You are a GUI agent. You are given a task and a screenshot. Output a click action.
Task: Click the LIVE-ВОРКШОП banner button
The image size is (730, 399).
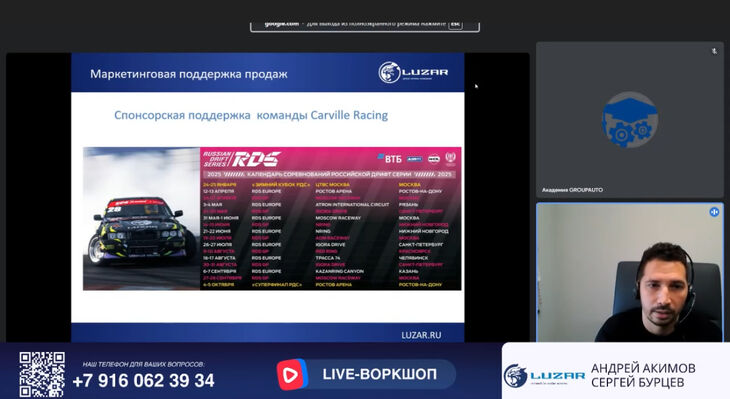pyautogui.click(x=366, y=374)
